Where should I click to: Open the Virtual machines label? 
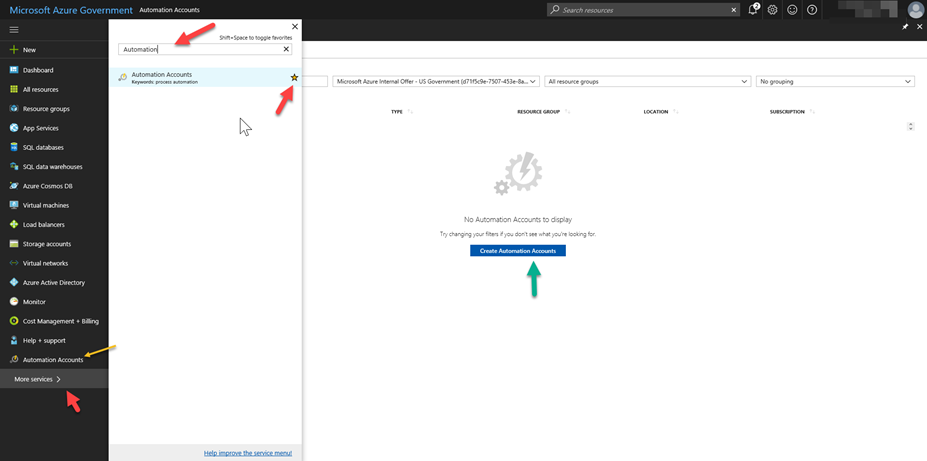point(46,205)
